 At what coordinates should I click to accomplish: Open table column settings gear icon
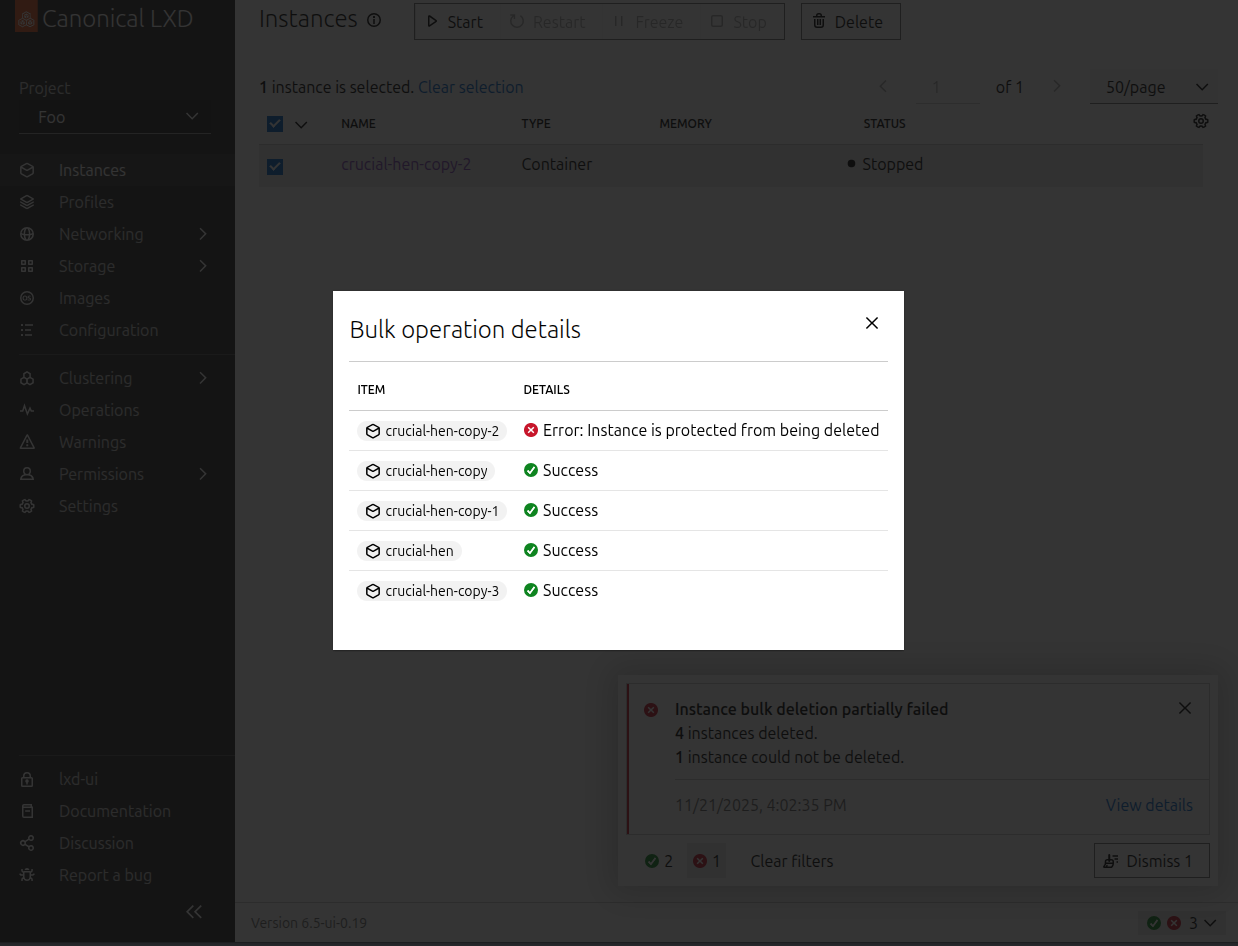(x=1201, y=122)
